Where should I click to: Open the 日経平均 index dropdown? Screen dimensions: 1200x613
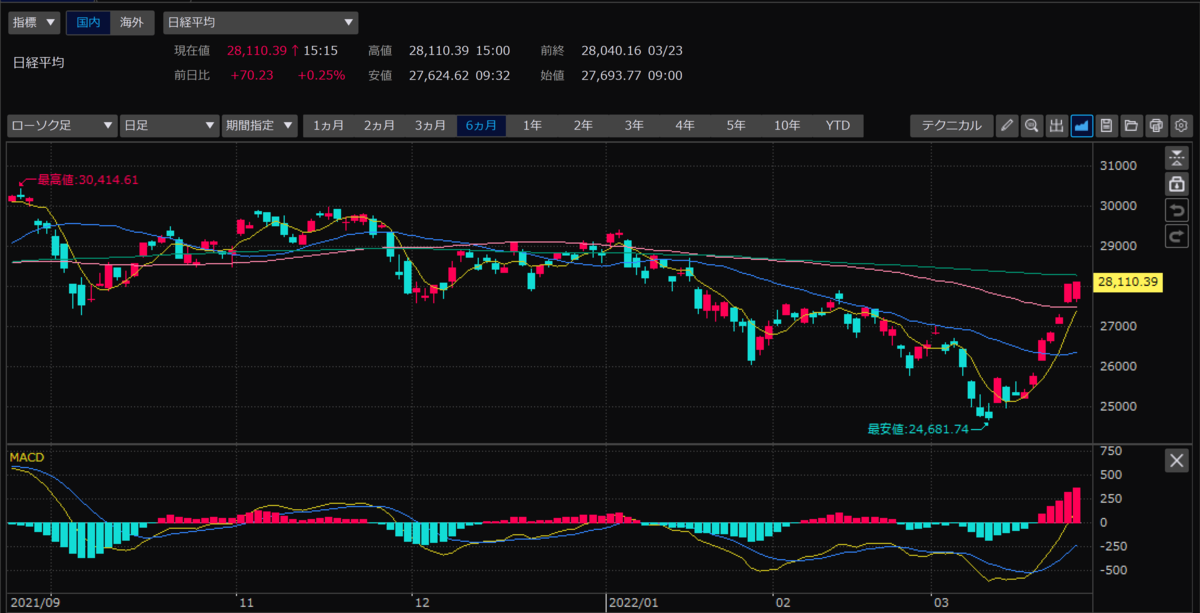[261, 21]
